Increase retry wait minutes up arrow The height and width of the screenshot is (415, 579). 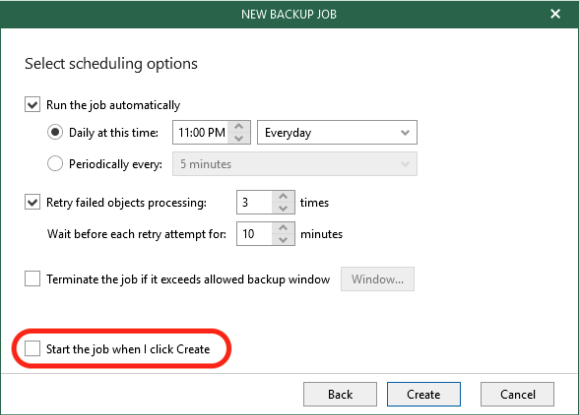(283, 228)
